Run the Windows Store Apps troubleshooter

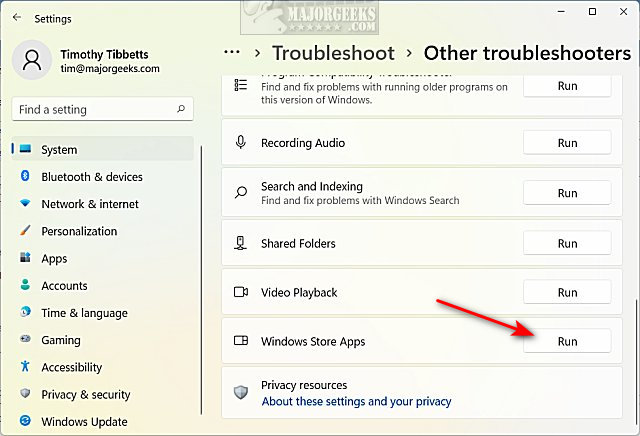tap(567, 341)
